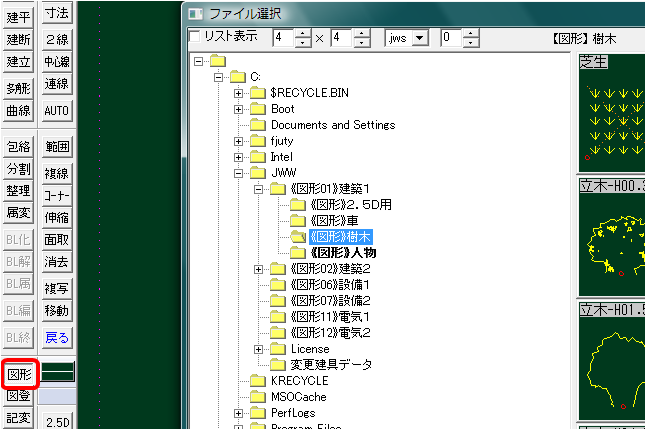Viewport: 646px width, 430px height.
Task: Click the 戻る undo button
Action: pos(57,337)
